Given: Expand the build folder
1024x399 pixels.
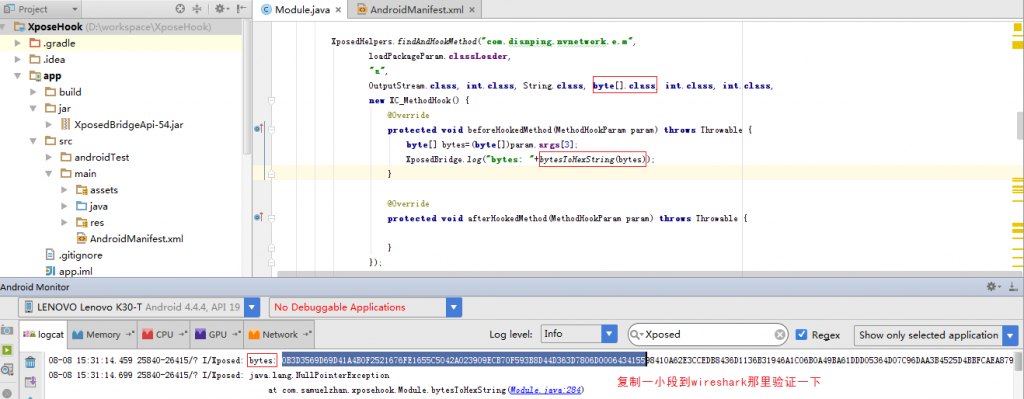Looking at the screenshot, I should click(x=34, y=92).
